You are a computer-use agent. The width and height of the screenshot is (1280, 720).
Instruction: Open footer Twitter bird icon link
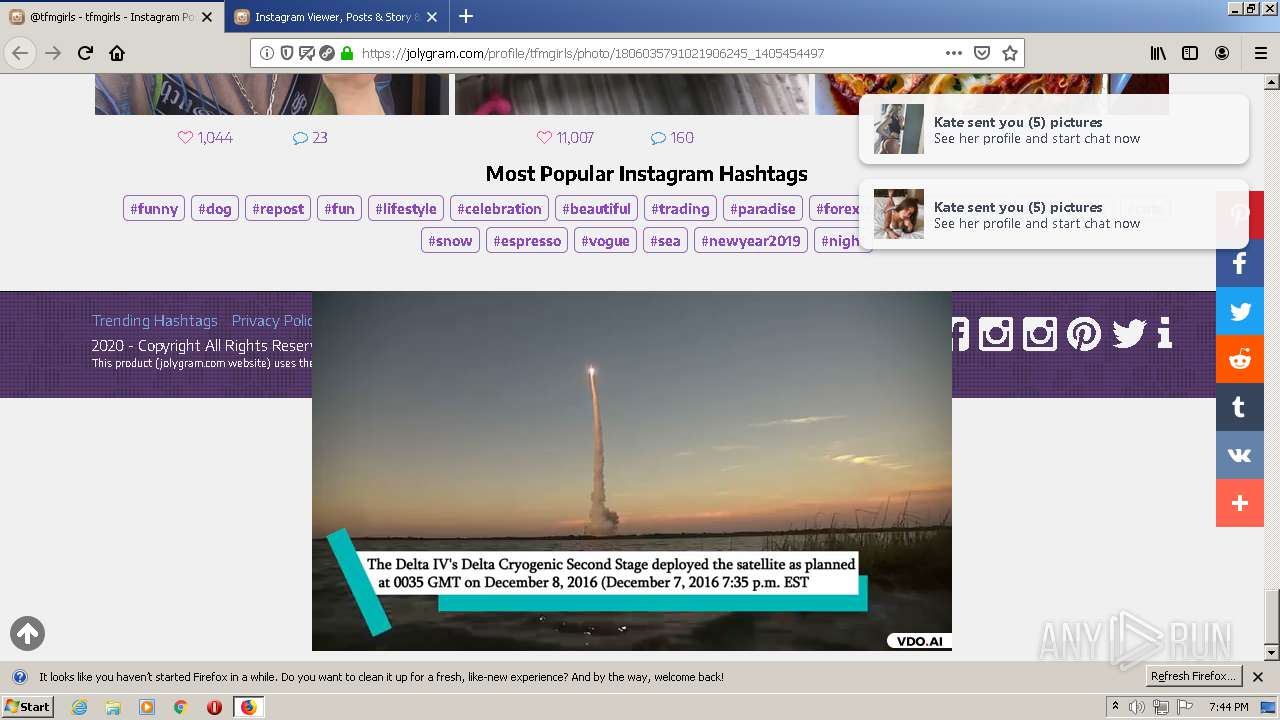coord(1129,333)
